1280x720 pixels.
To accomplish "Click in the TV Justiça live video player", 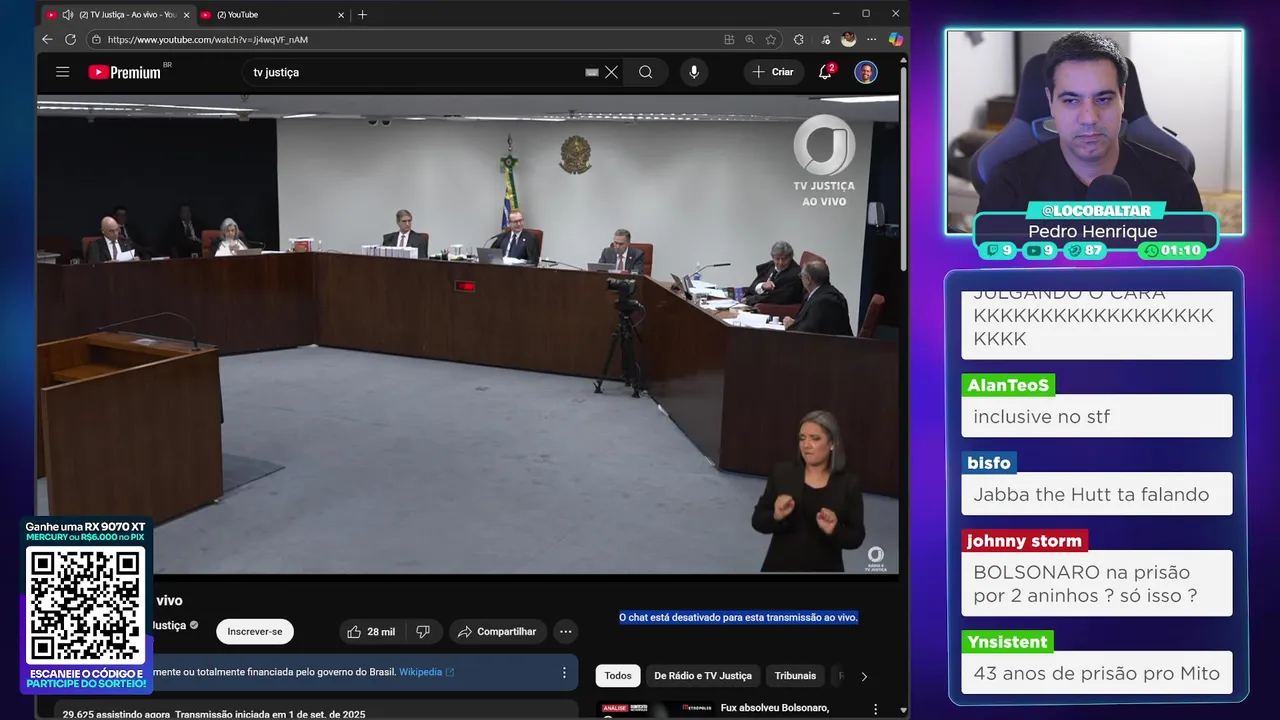I will click(468, 335).
